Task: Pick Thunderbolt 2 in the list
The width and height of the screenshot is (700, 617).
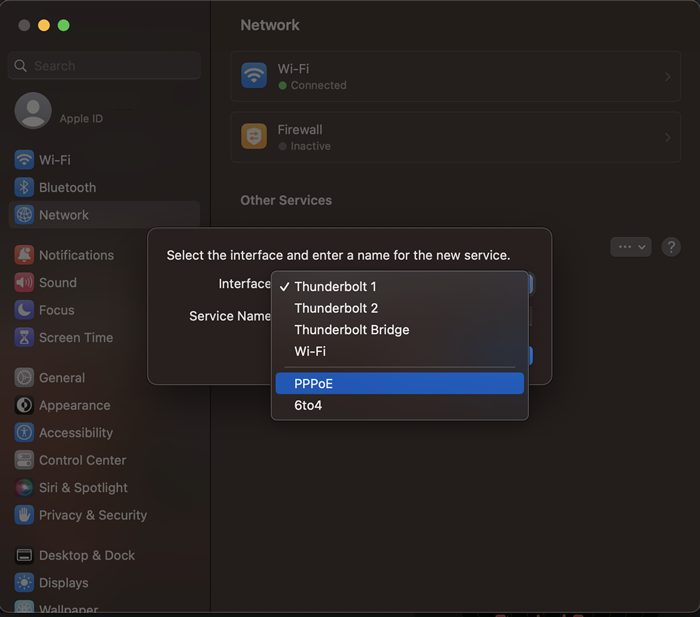Action: pyautogui.click(x=400, y=308)
